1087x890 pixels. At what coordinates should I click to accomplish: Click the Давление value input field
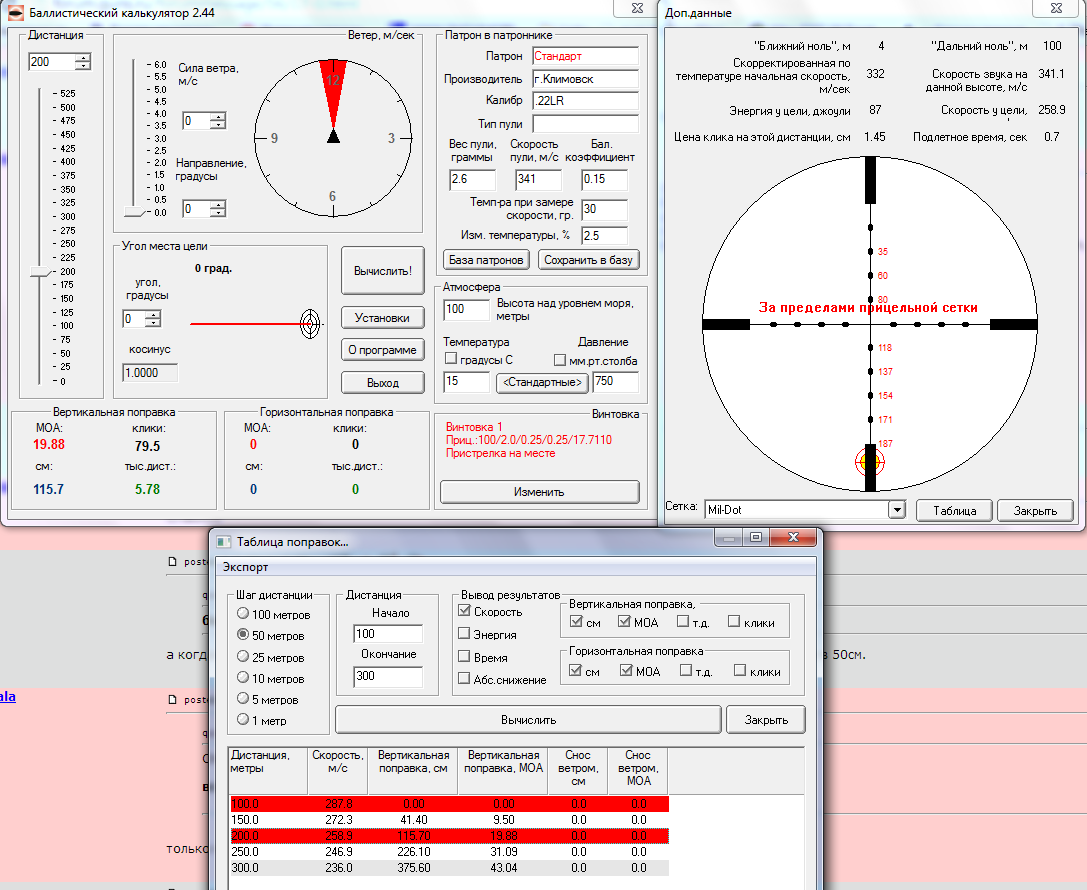616,382
